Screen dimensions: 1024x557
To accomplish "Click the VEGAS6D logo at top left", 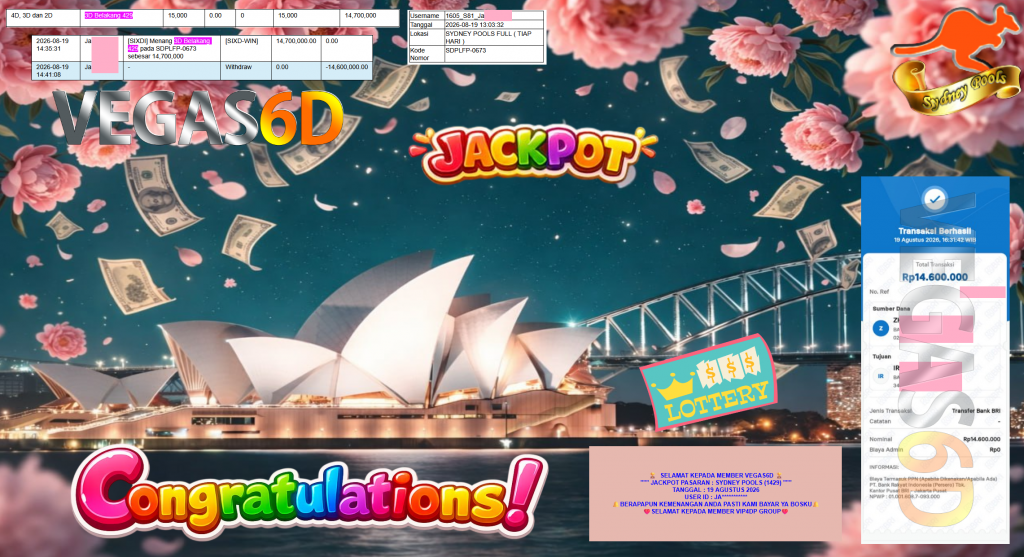I will tap(199, 119).
